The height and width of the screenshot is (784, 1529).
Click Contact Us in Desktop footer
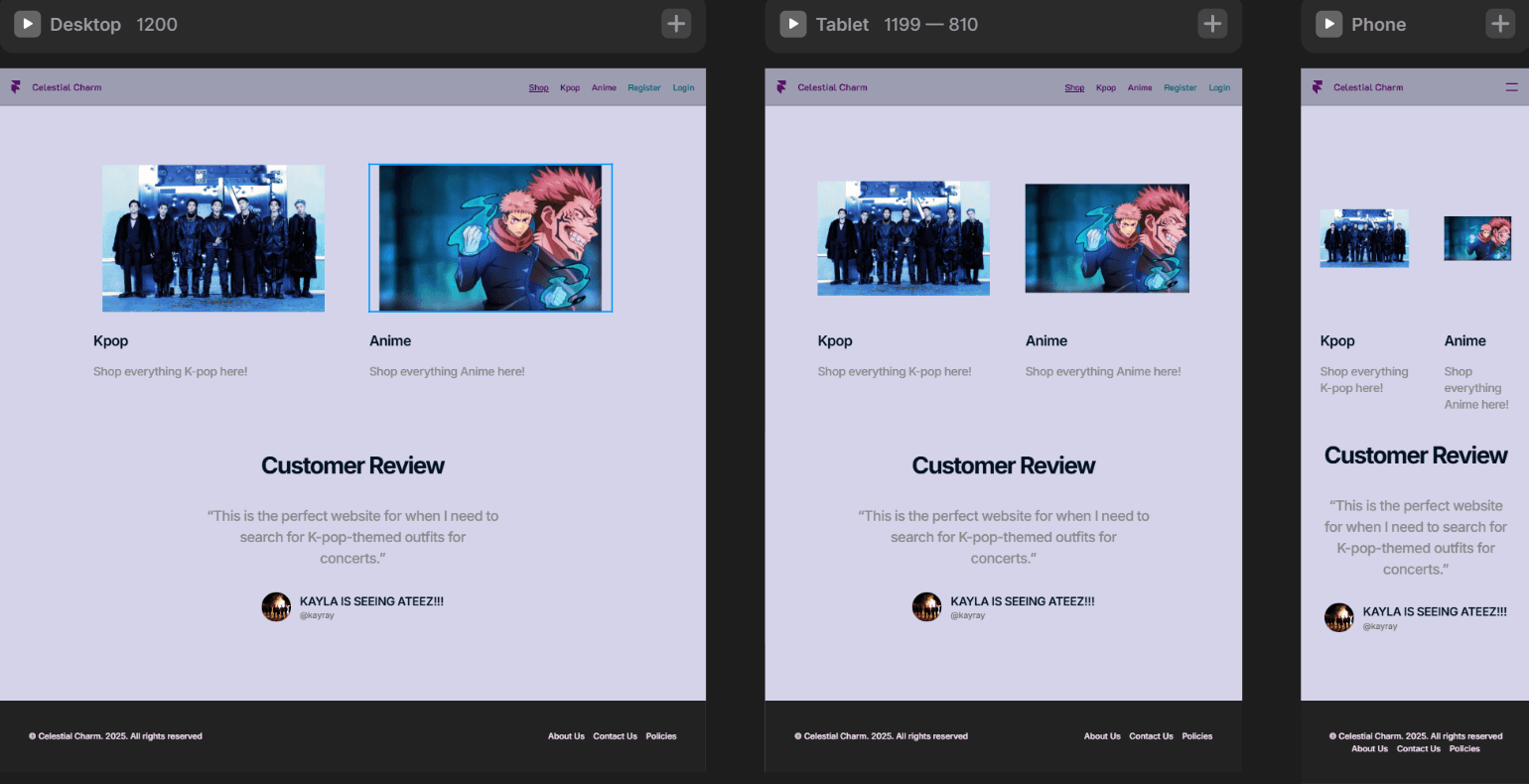[x=615, y=736]
